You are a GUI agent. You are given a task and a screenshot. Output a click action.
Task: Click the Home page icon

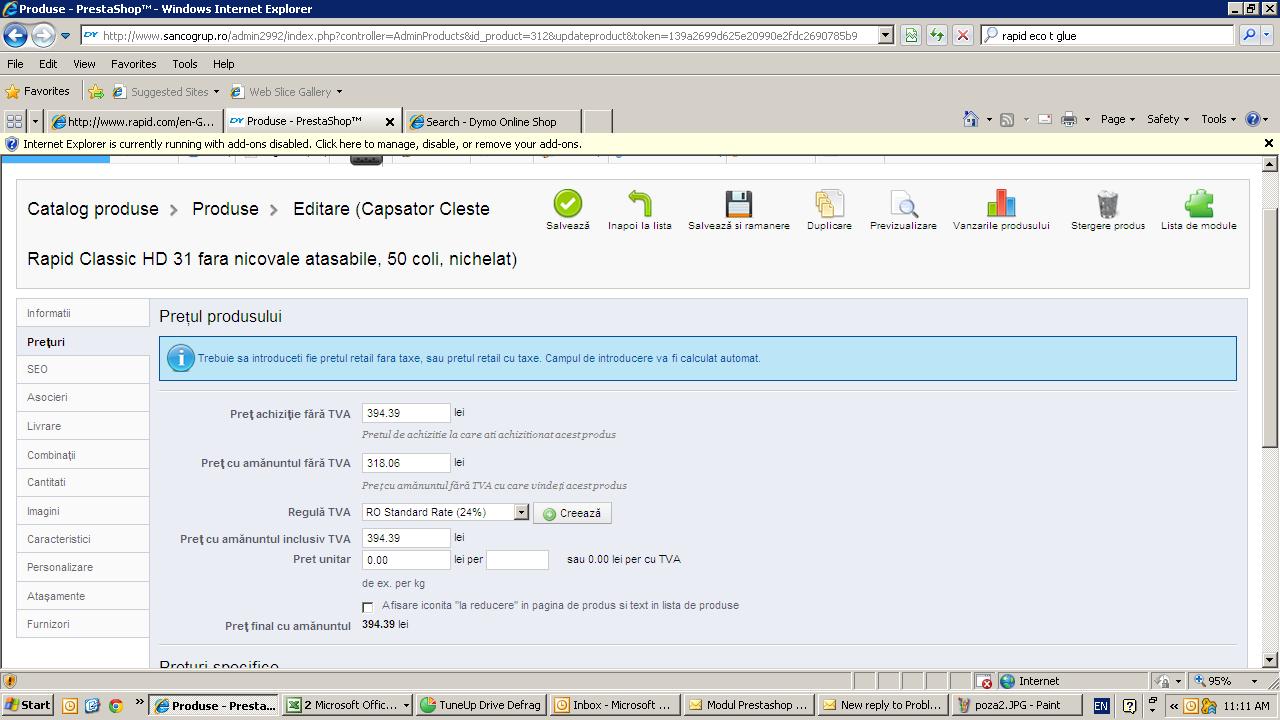point(970,119)
